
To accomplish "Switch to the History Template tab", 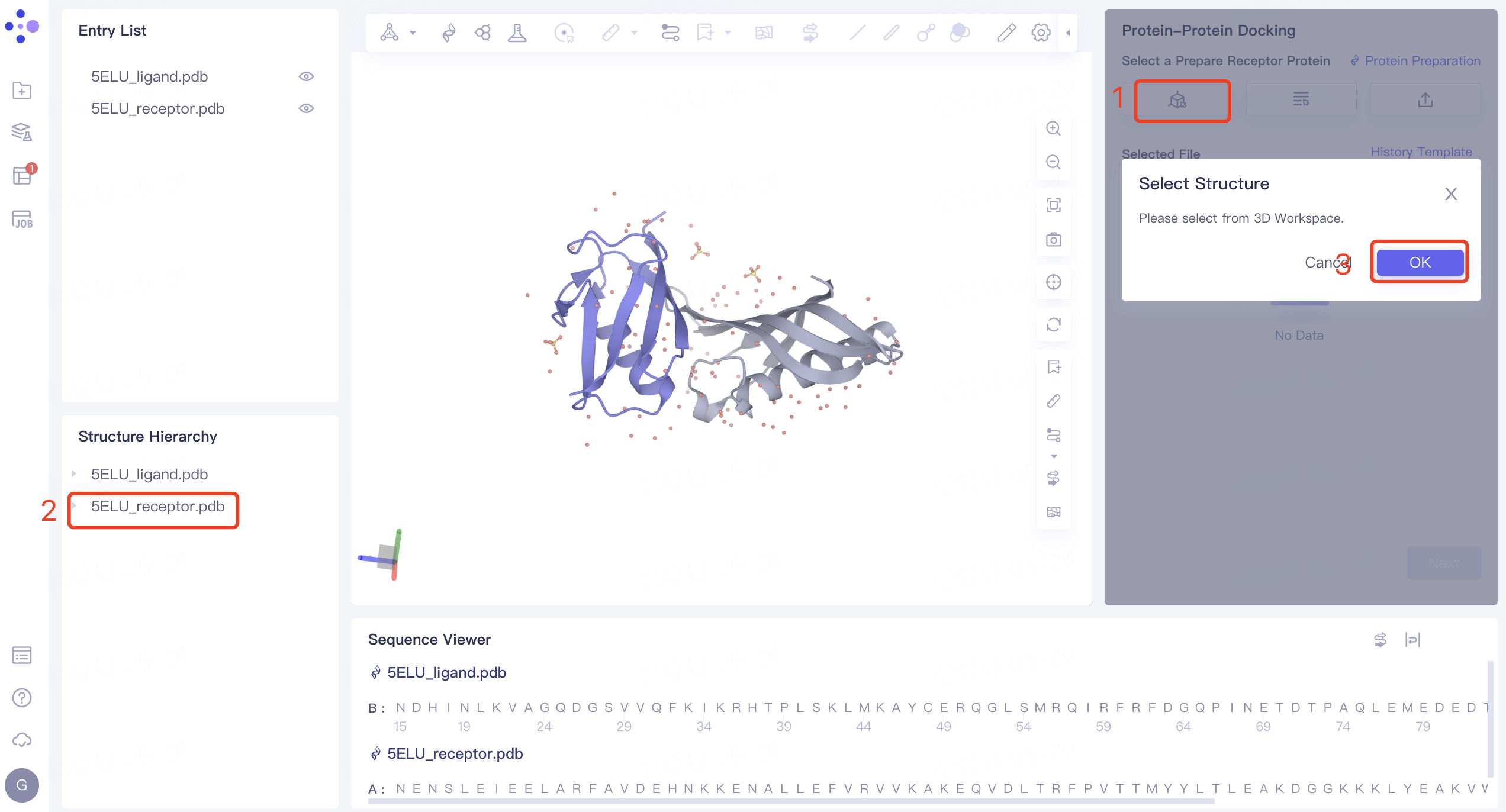I will (1421, 152).
